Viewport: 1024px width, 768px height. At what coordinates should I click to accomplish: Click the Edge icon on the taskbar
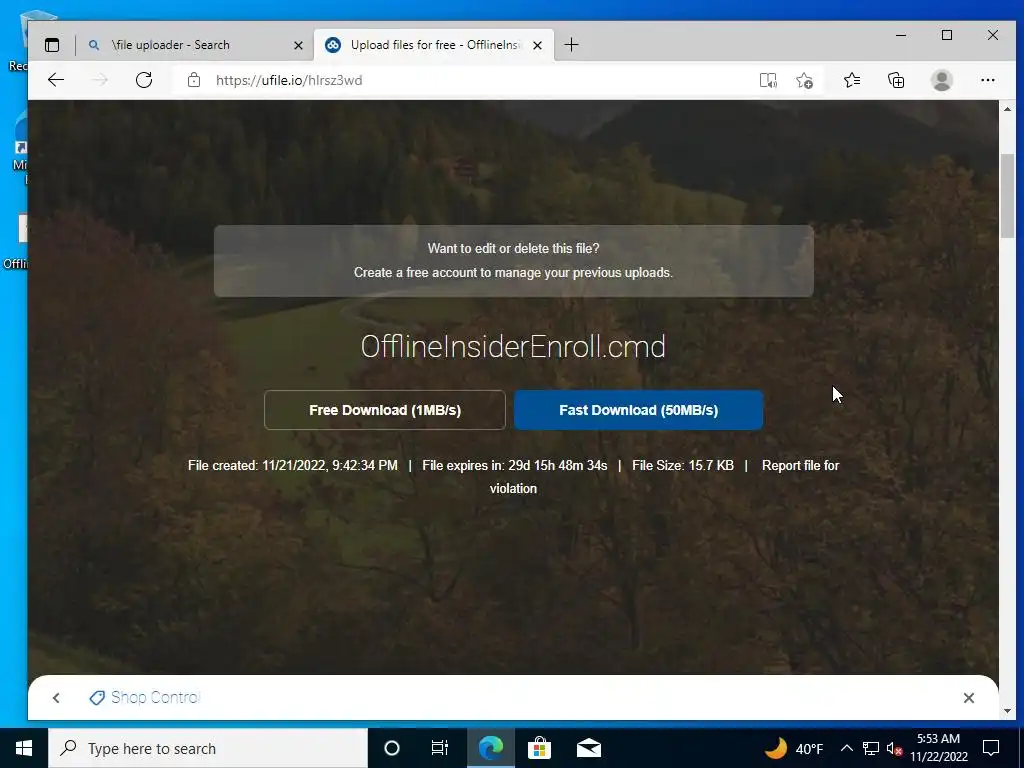(x=490, y=748)
